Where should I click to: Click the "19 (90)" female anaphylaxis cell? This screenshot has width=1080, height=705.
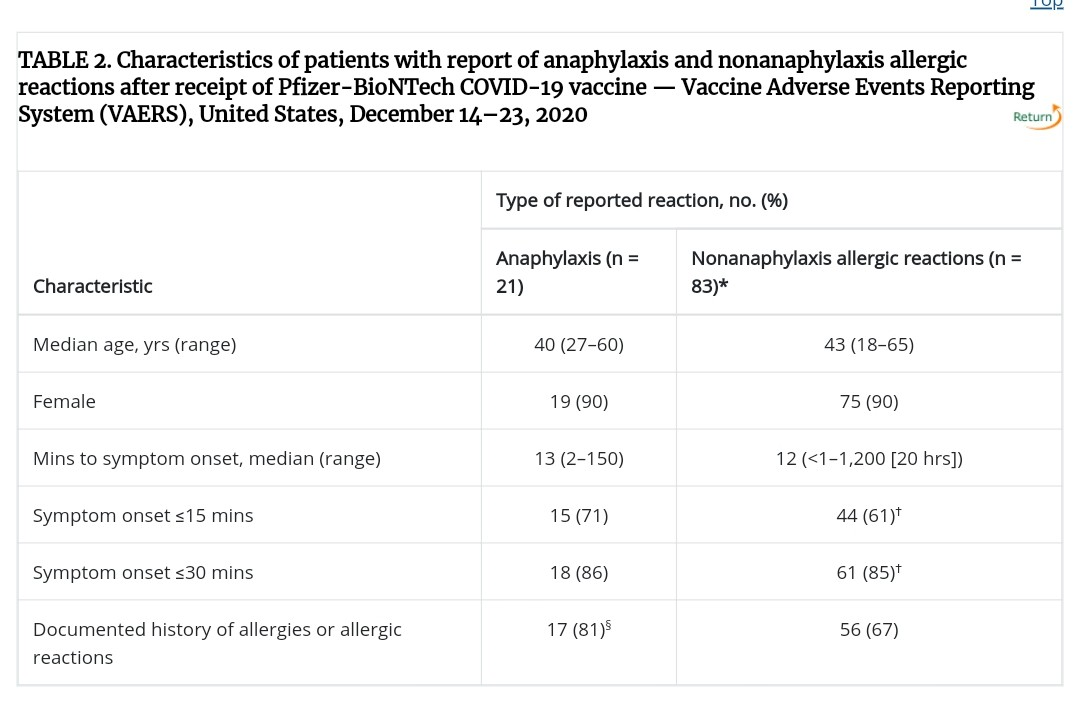(x=578, y=401)
